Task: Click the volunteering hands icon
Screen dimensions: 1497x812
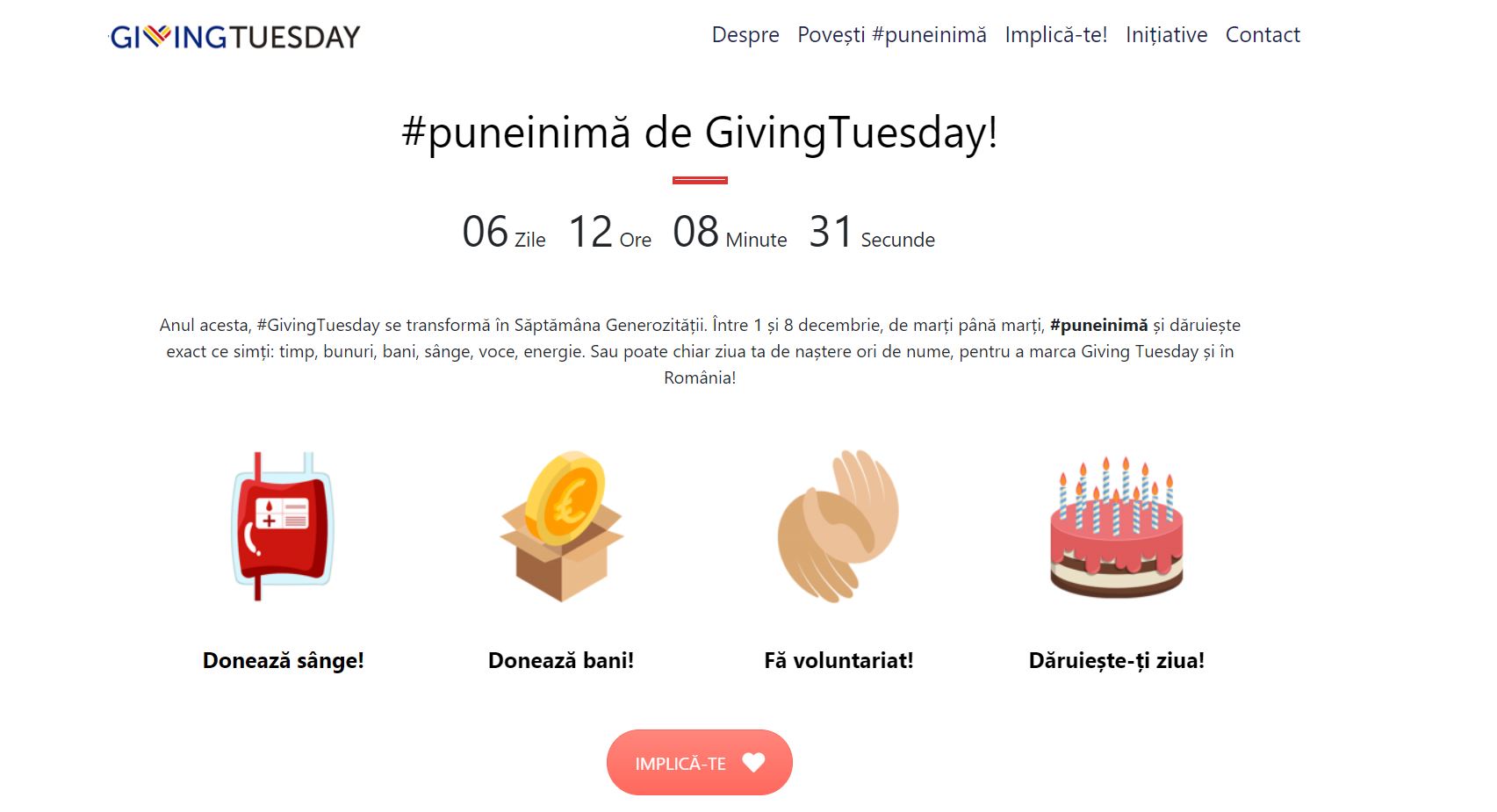Action: click(x=838, y=526)
